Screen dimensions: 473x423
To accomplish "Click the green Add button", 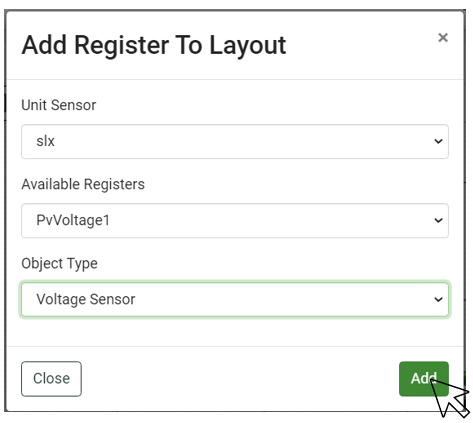I will (x=424, y=379).
